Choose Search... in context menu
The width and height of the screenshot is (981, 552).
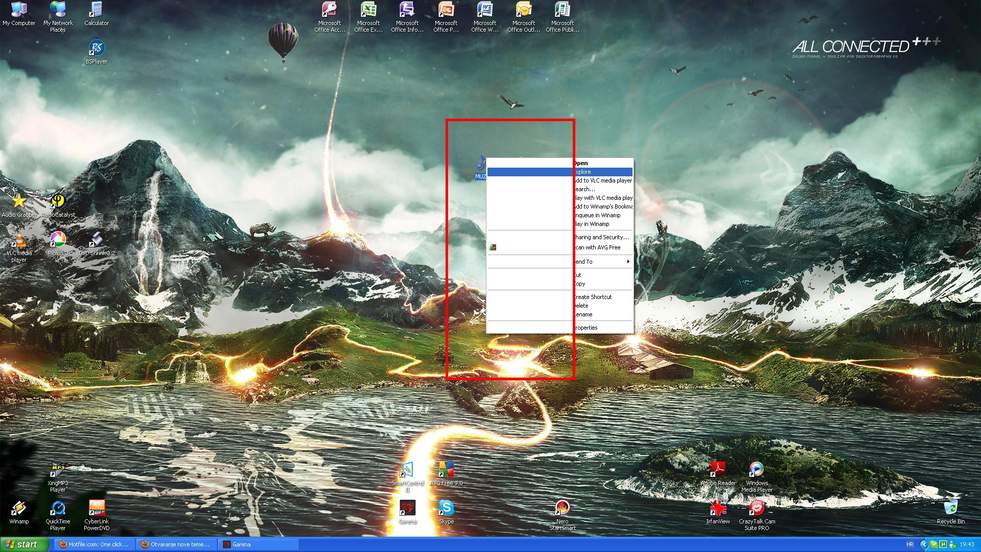coord(560,189)
